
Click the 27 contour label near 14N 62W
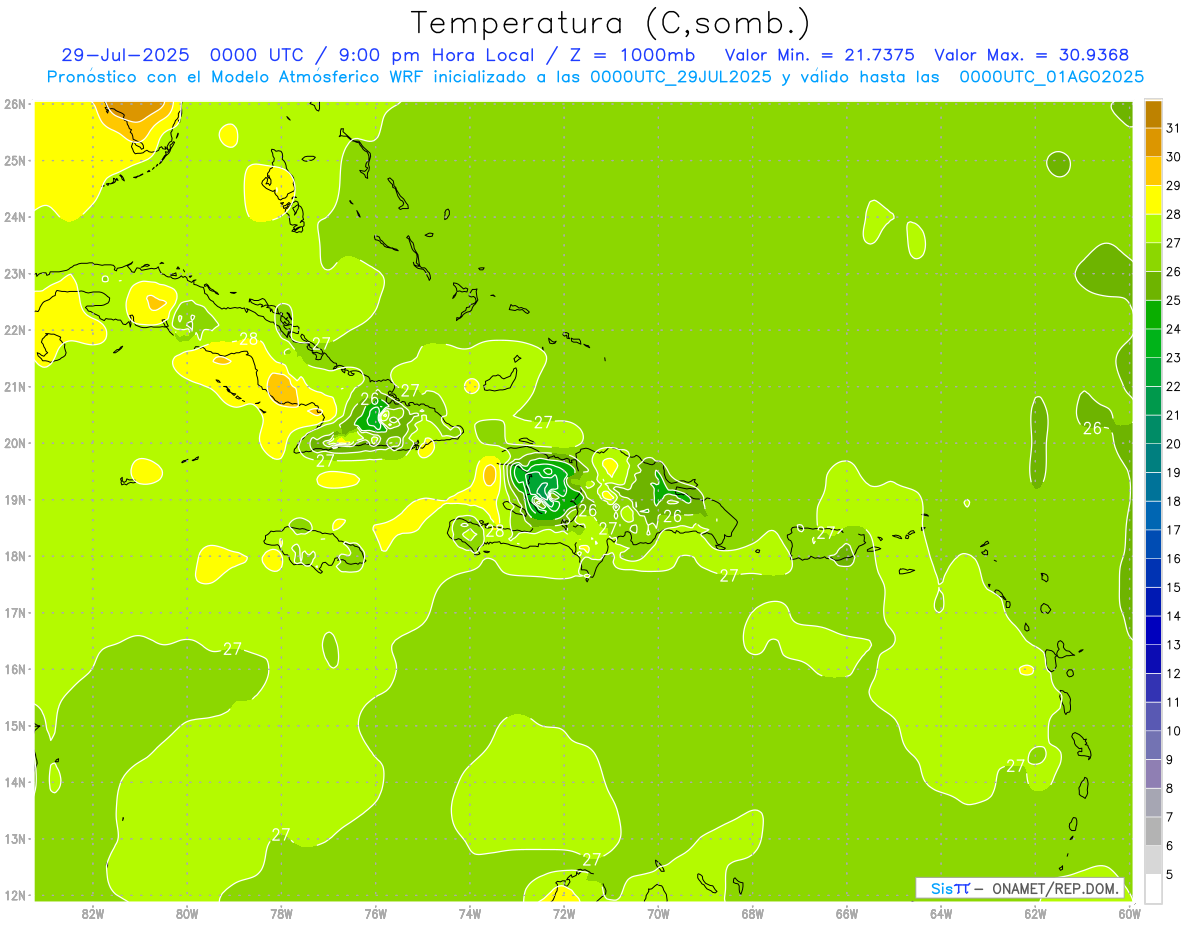point(1015,766)
